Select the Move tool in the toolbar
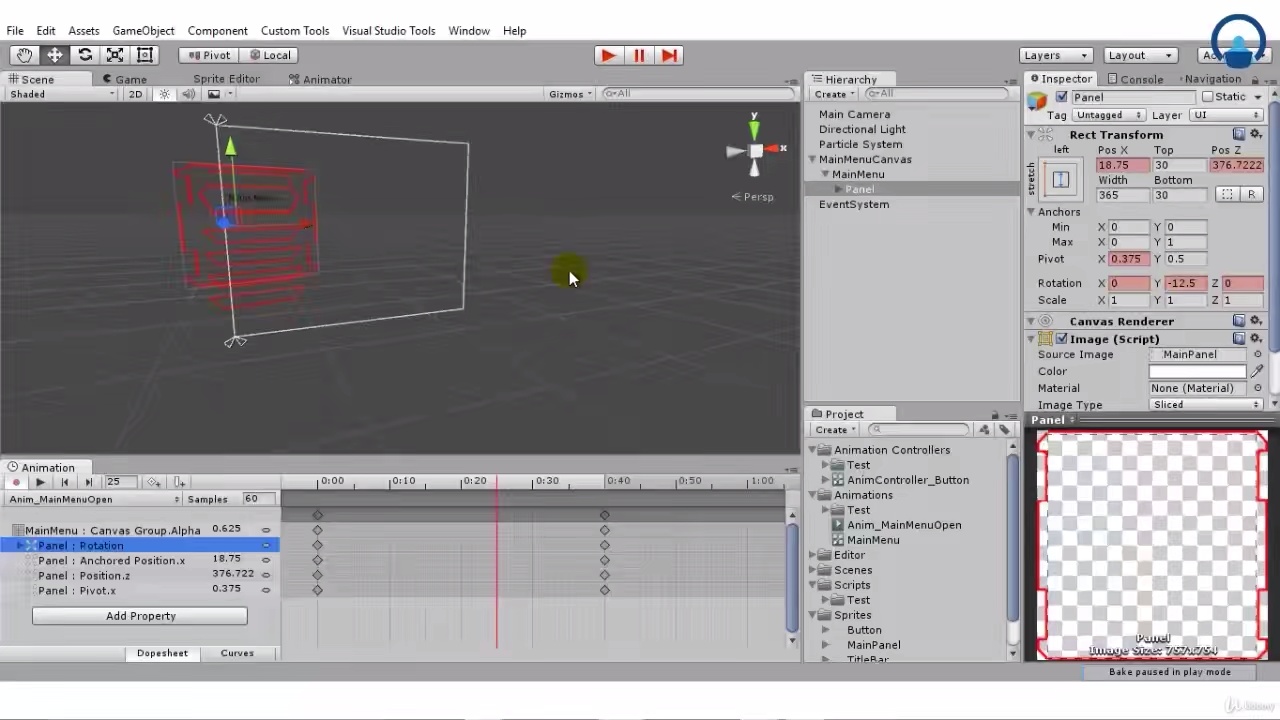The image size is (1280, 720). (x=54, y=55)
